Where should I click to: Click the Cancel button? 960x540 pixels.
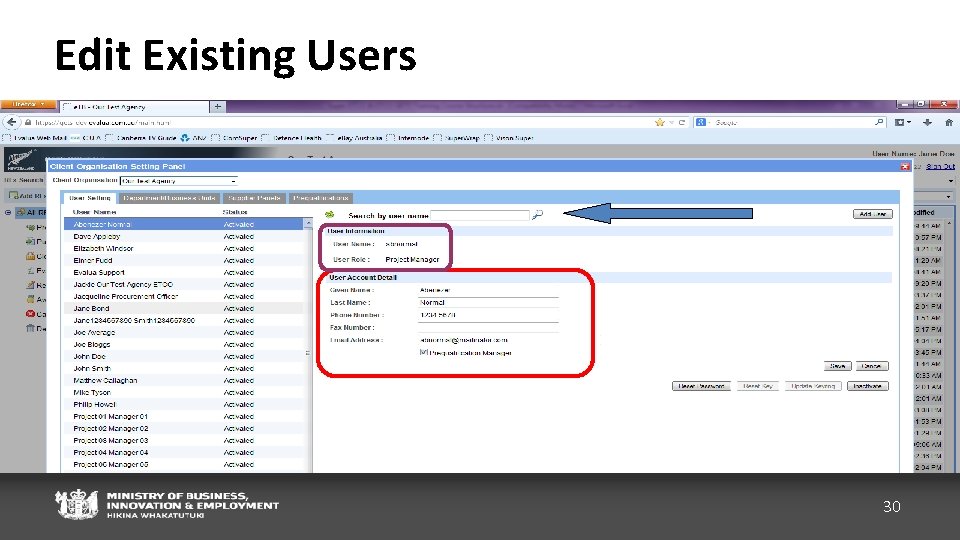coord(871,366)
